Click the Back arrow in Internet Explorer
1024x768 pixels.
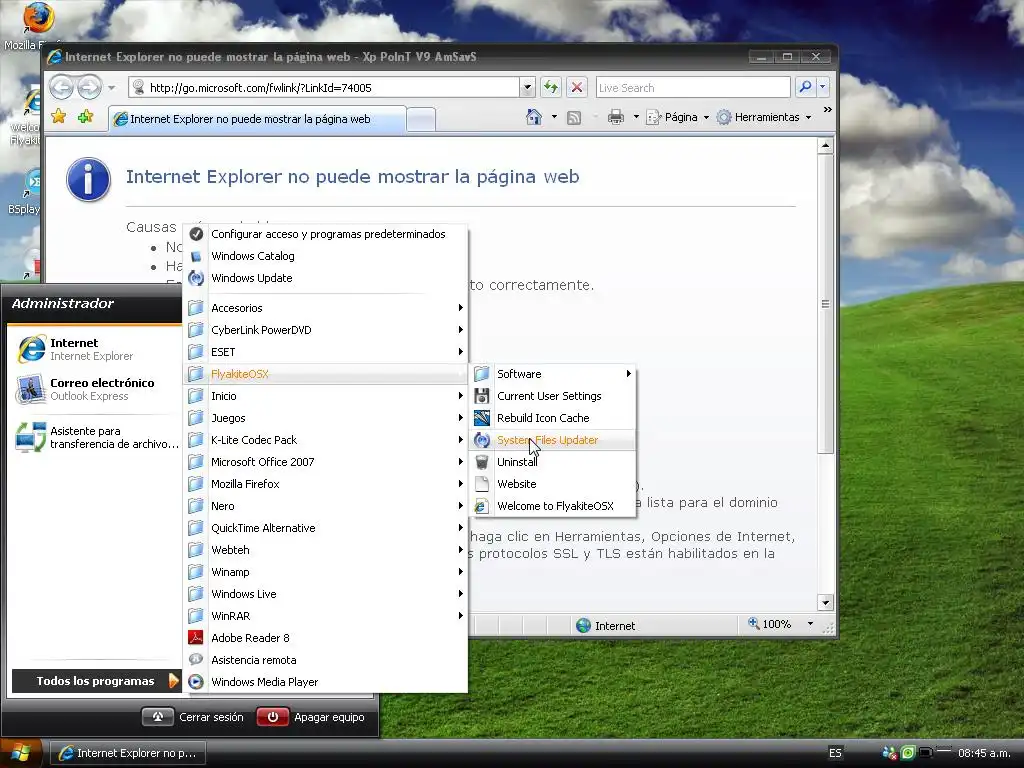[x=61, y=87]
